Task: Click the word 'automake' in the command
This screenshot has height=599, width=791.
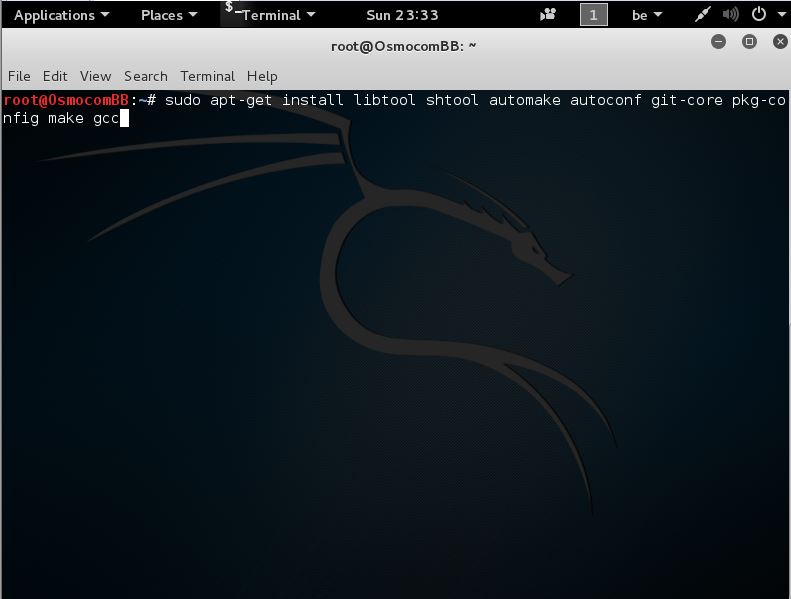Action: [x=525, y=100]
